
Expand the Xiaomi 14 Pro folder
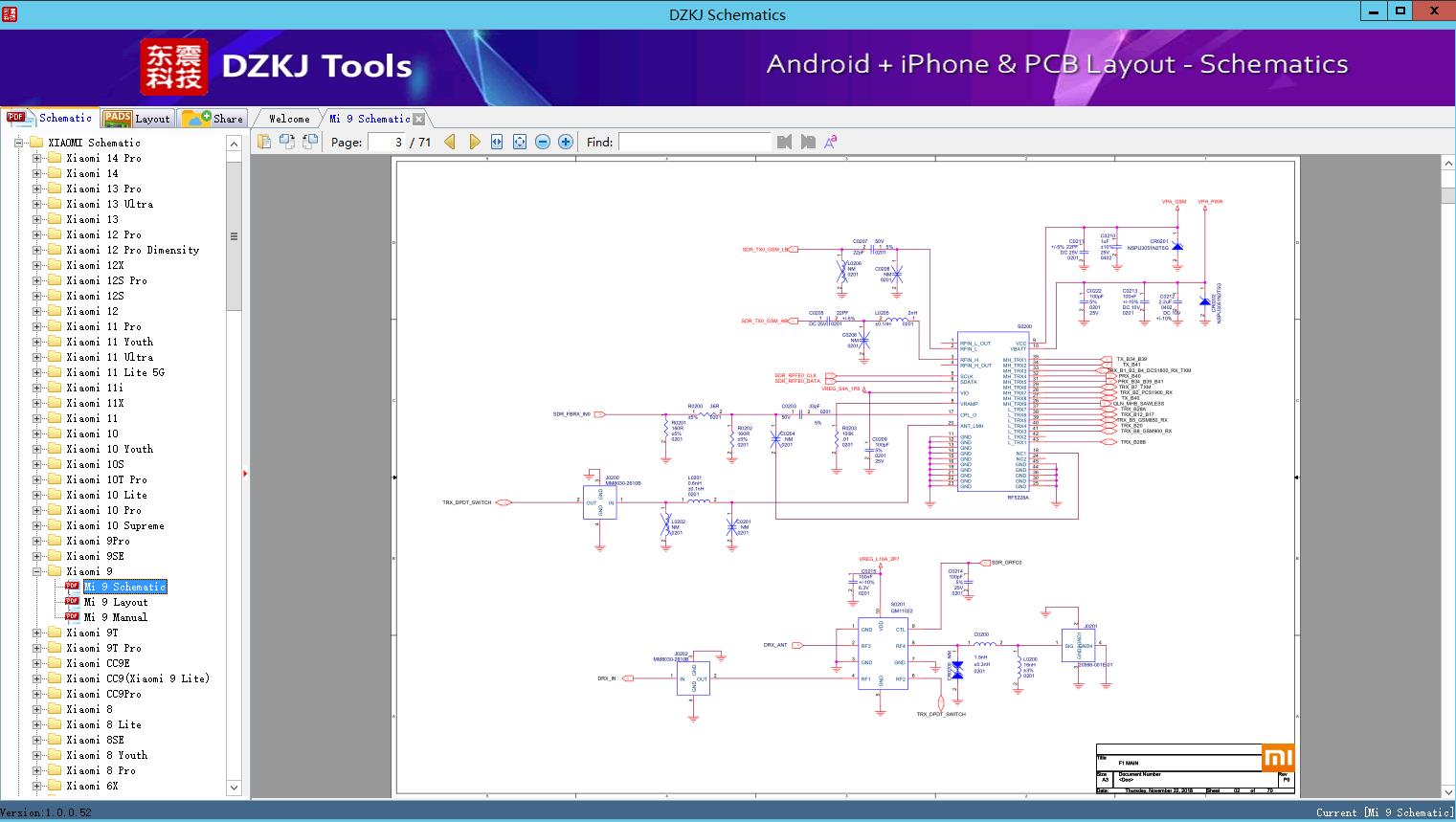click(37, 158)
